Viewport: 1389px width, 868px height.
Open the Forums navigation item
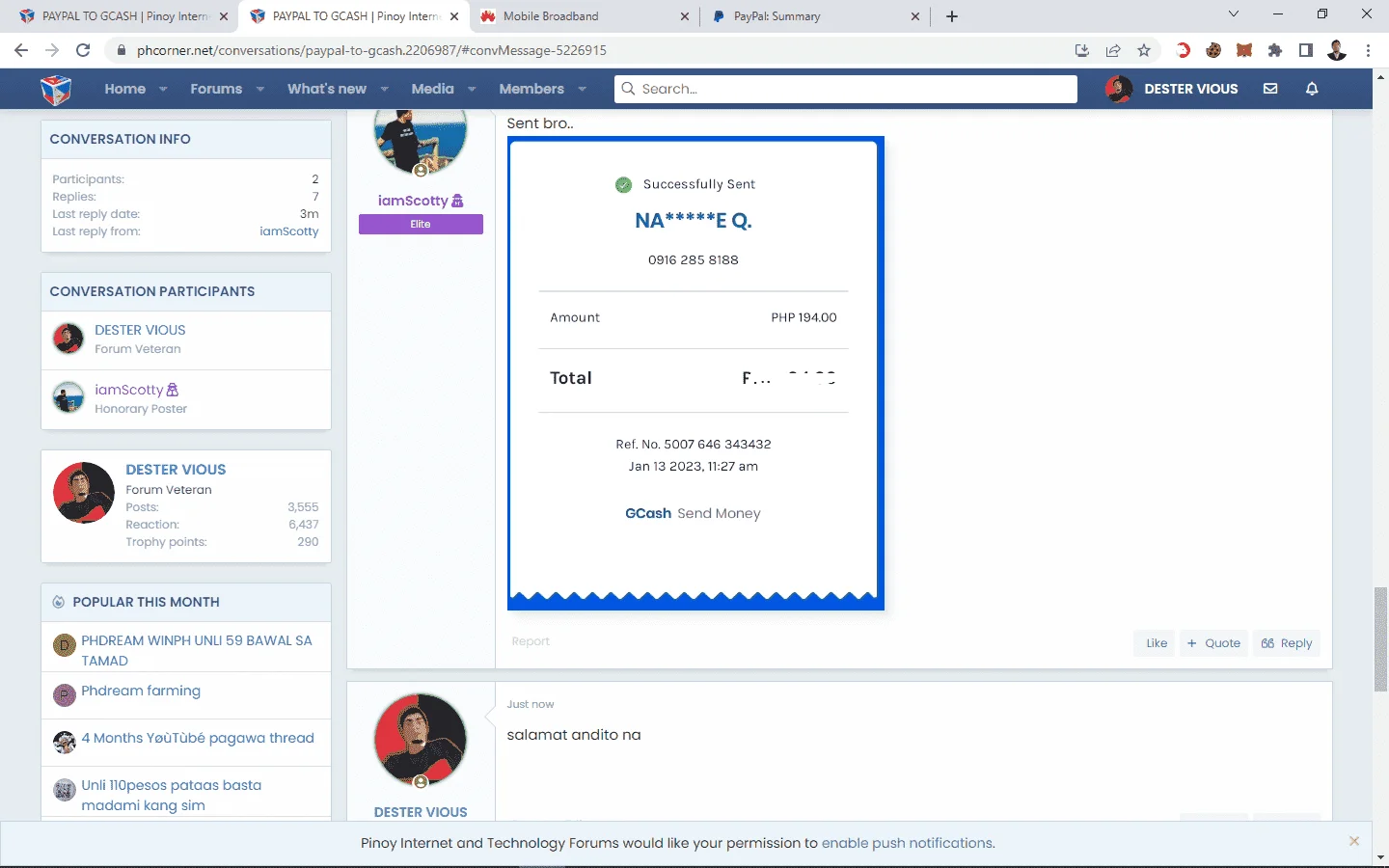click(216, 89)
